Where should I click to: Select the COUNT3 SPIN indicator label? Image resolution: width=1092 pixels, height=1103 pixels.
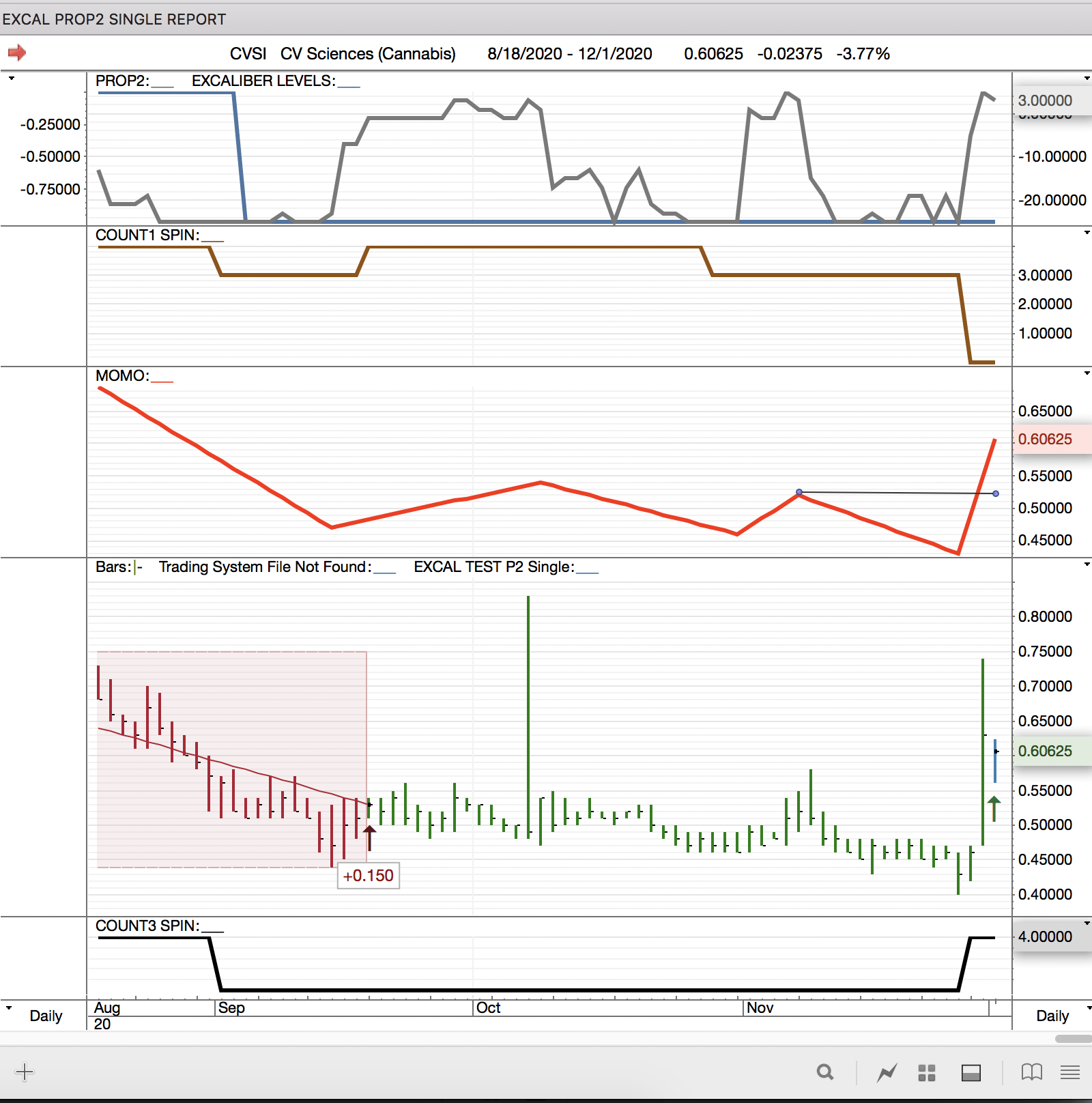click(147, 926)
